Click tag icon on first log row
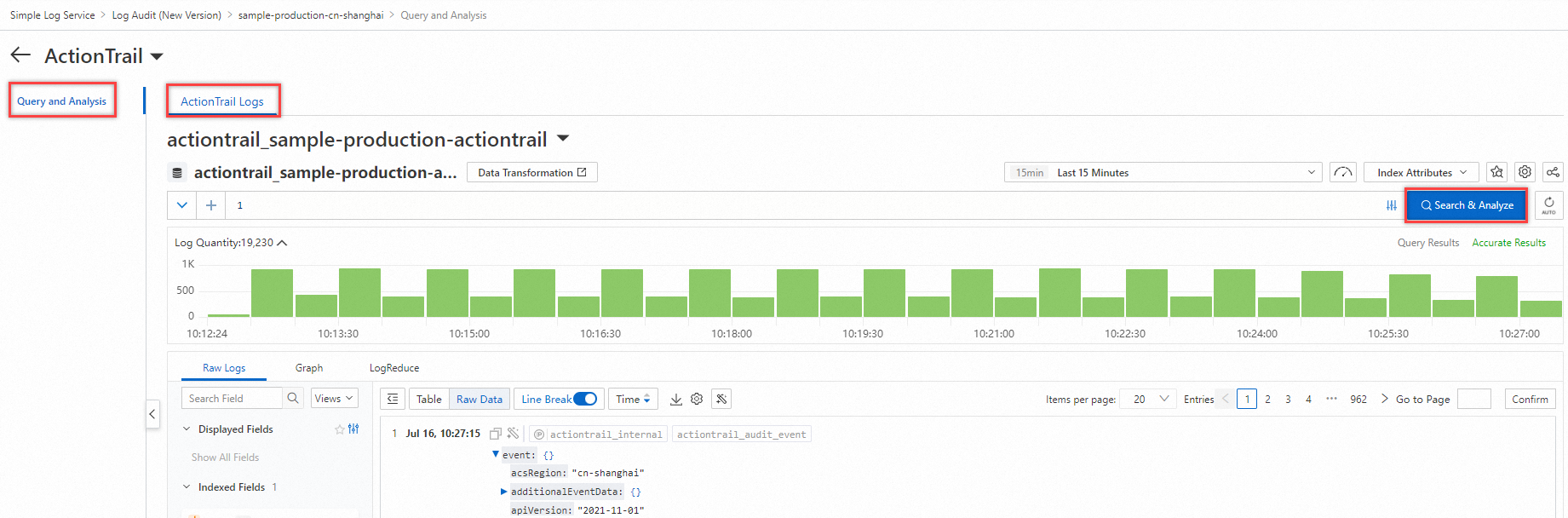 pos(513,434)
